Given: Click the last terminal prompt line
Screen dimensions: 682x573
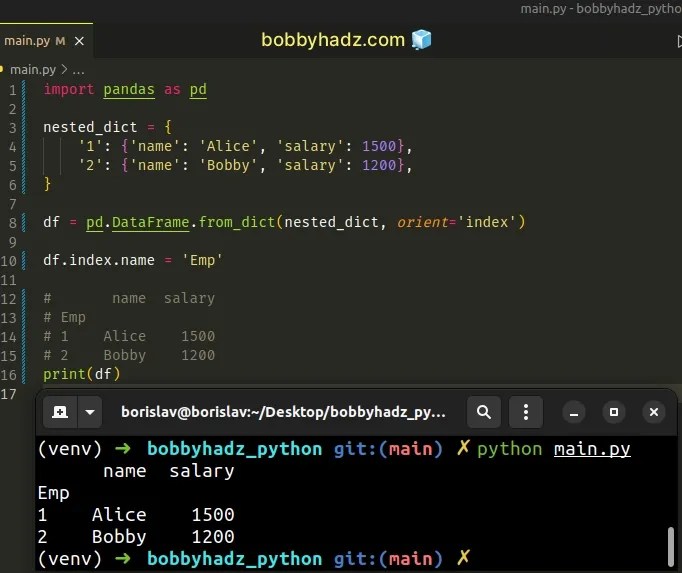Looking at the screenshot, I should pos(254,559).
